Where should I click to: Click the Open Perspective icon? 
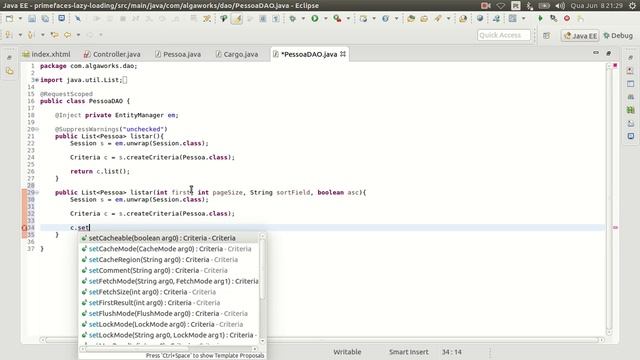pyautogui.click(x=547, y=36)
